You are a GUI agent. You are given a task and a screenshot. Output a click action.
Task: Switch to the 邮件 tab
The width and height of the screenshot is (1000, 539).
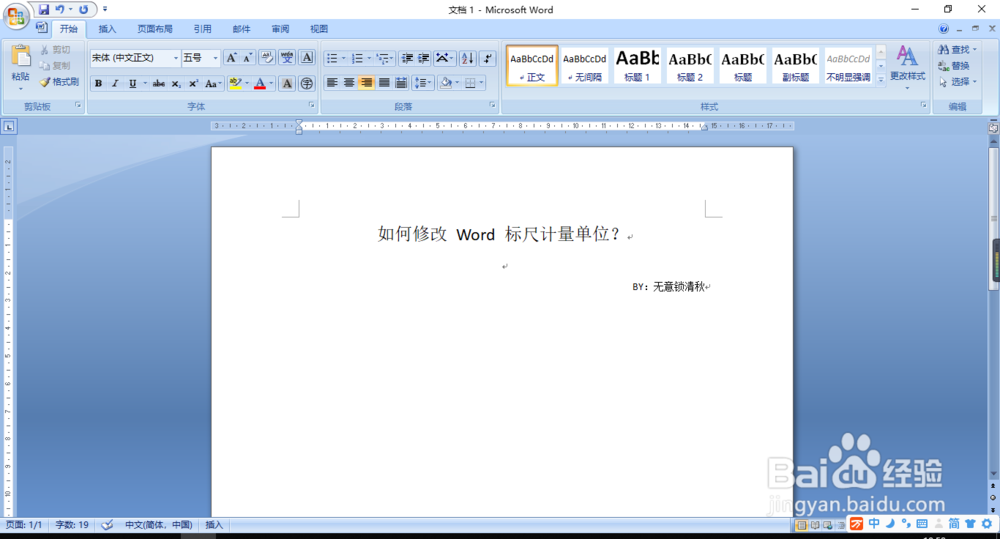pos(242,29)
